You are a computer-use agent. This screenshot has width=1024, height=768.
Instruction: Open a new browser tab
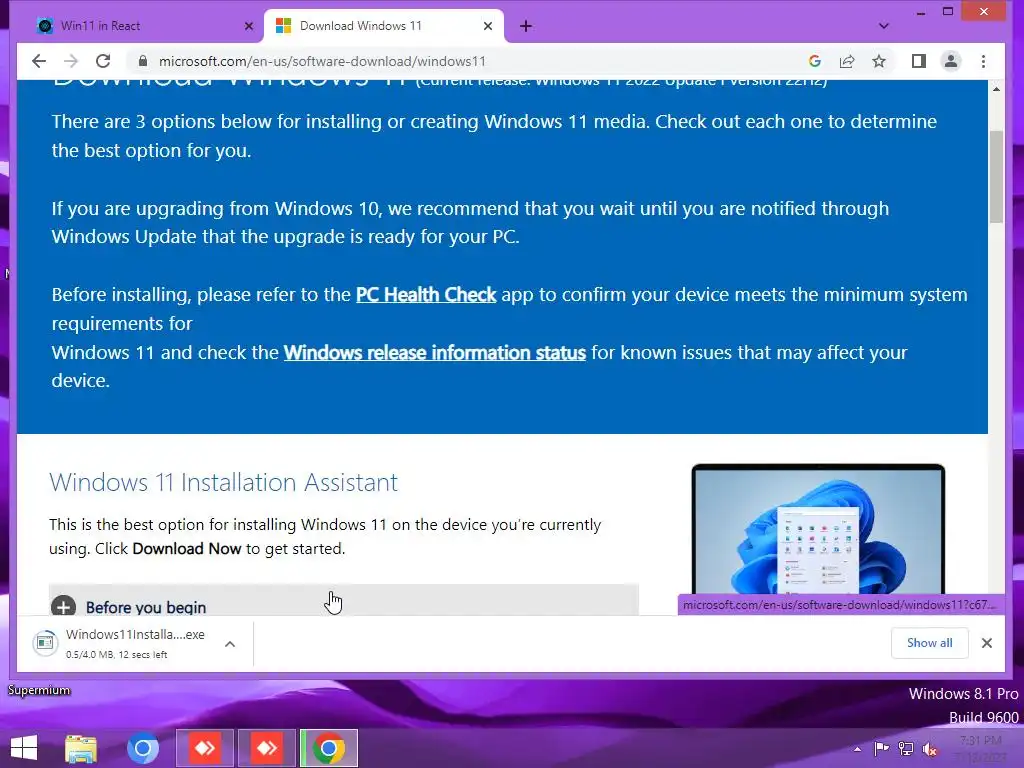tap(526, 26)
